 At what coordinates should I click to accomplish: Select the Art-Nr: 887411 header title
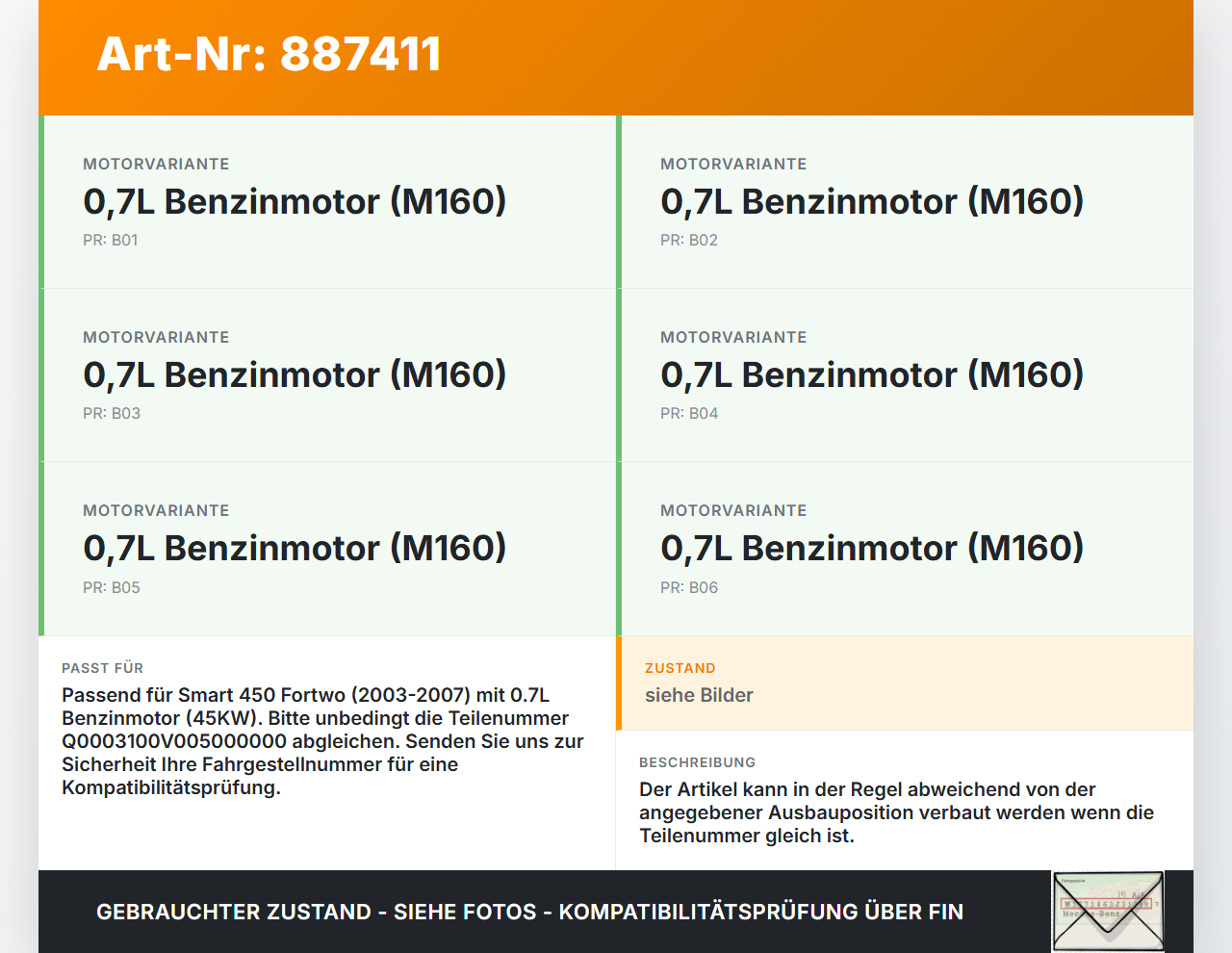pyautogui.click(x=269, y=54)
